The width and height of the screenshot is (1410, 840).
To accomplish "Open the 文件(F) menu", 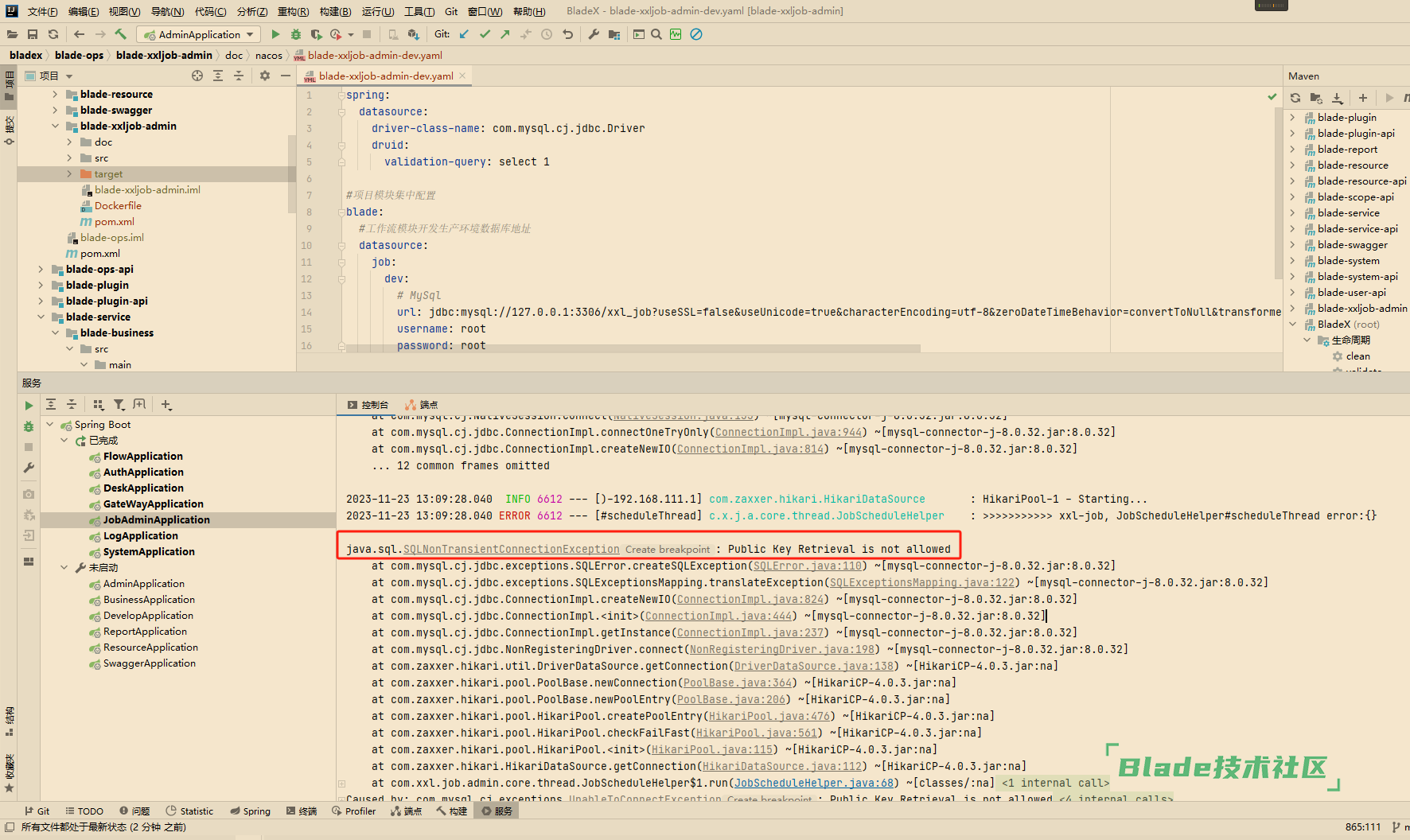I will [42, 11].
